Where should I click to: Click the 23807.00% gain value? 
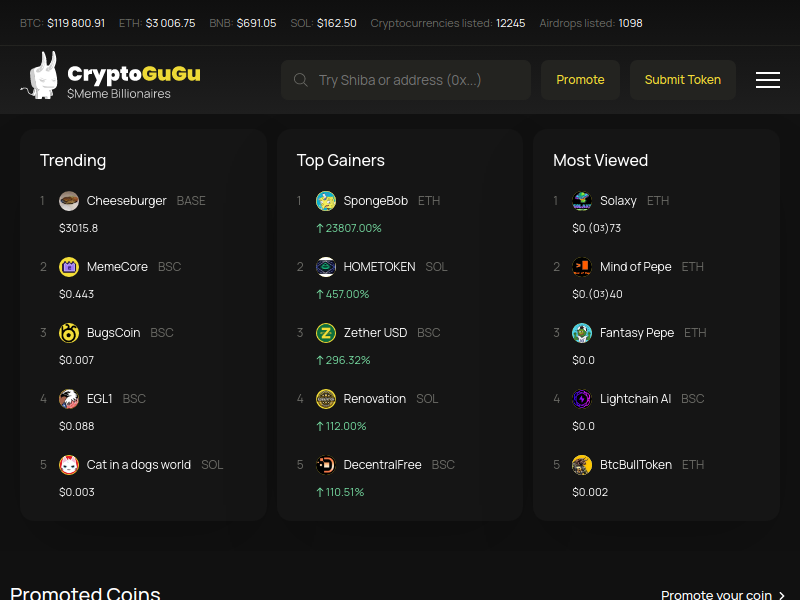coord(349,228)
